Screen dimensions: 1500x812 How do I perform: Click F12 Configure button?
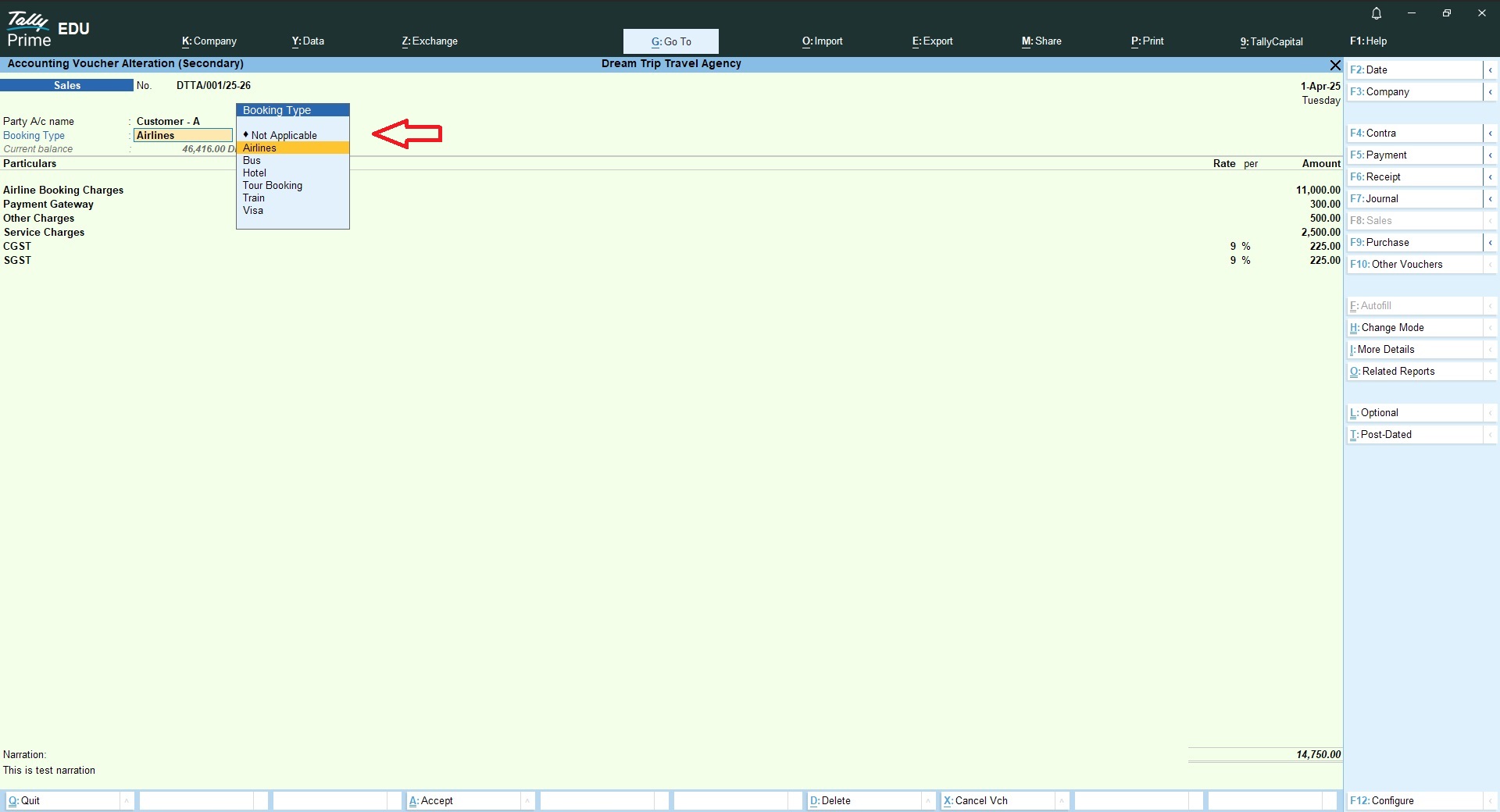1414,801
